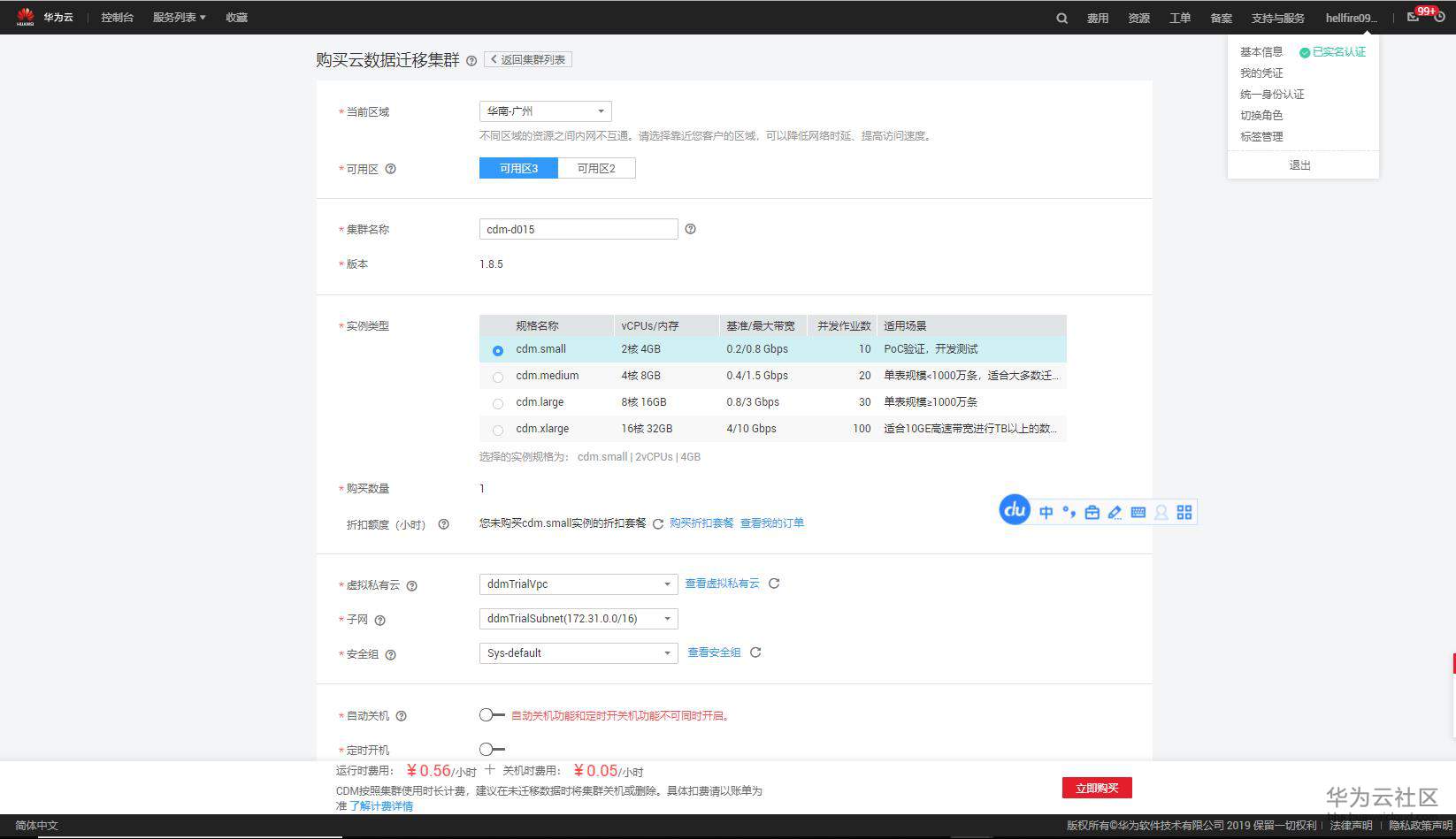Screen dimensions: 1456x839
Task: Toggle the 自动关机 auto shutdown switch
Action: coord(492,715)
